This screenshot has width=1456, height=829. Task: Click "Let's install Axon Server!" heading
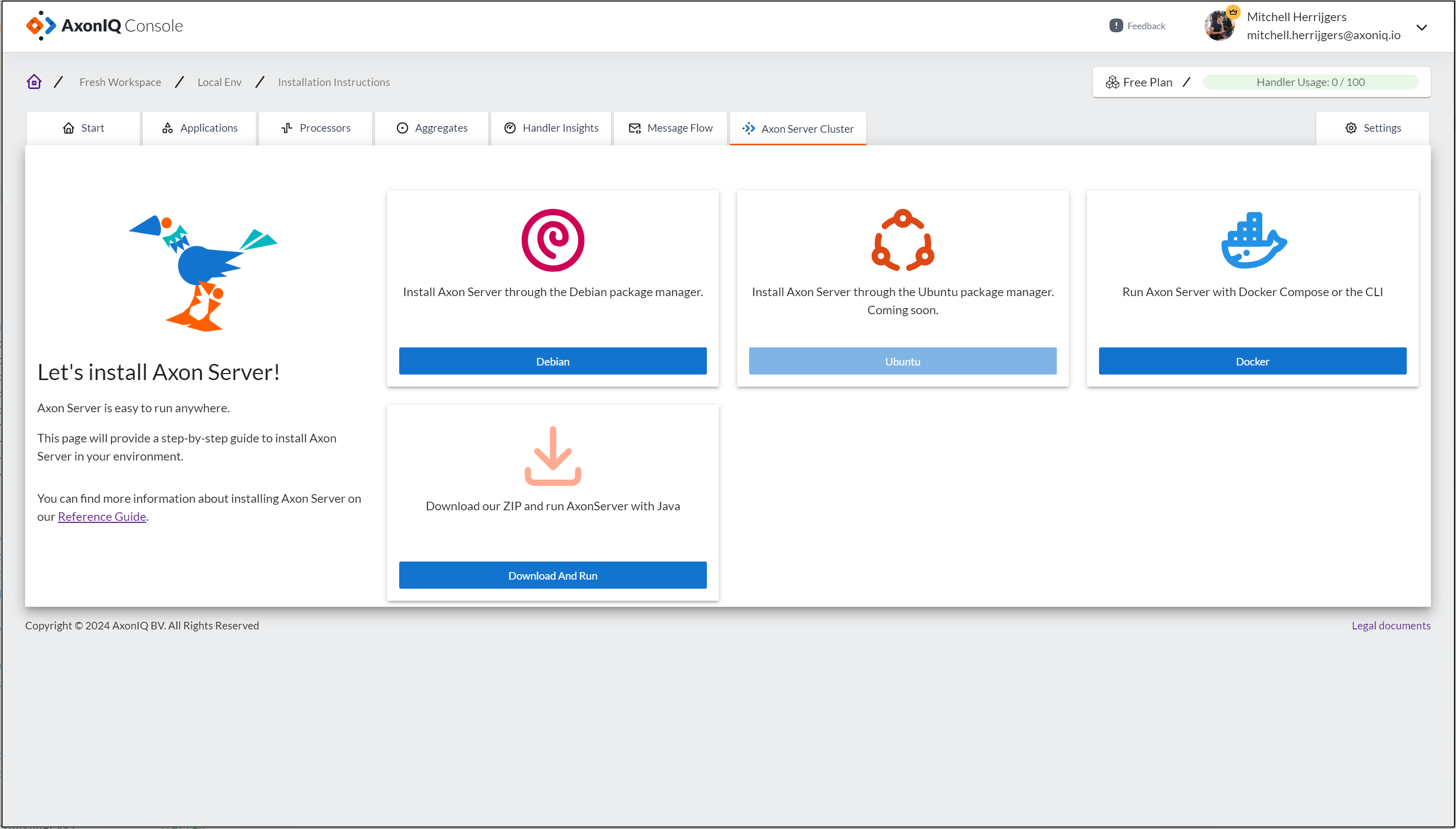click(x=159, y=372)
